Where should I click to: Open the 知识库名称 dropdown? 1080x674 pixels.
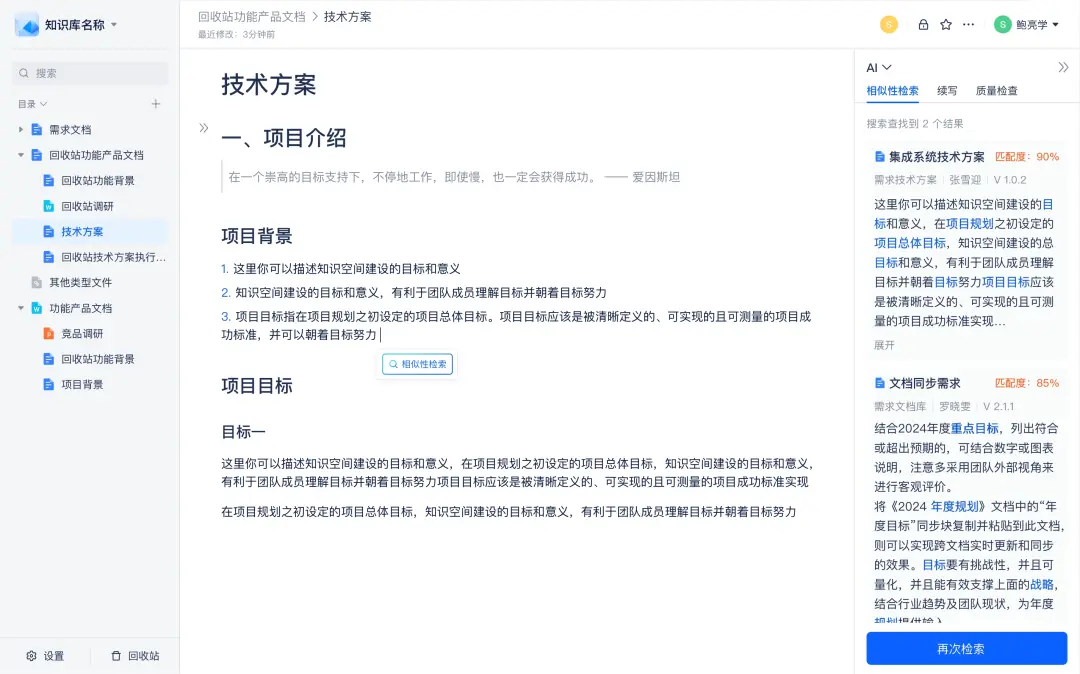114,25
